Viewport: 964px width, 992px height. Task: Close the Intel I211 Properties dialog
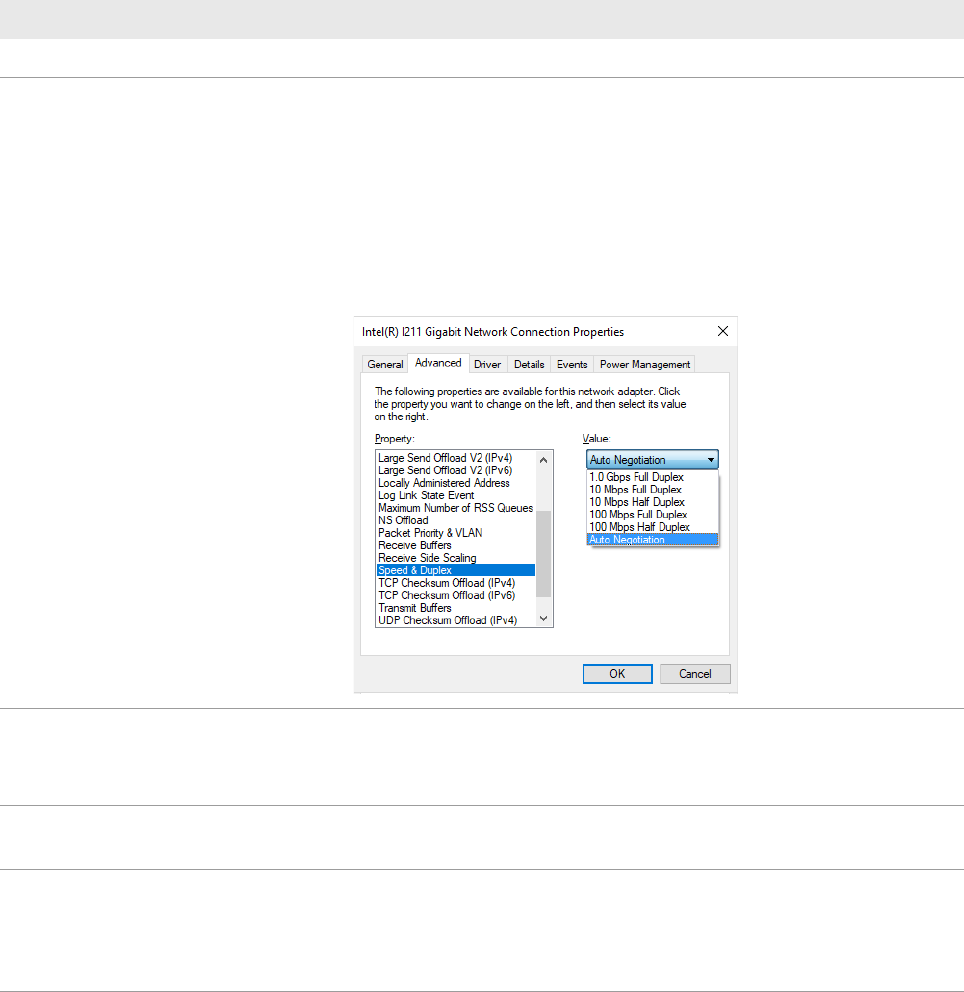point(722,332)
